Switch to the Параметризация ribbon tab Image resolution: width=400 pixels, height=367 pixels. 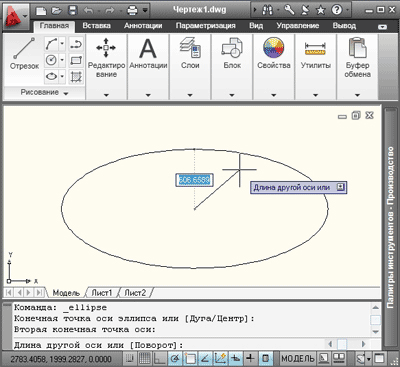[x=205, y=26]
